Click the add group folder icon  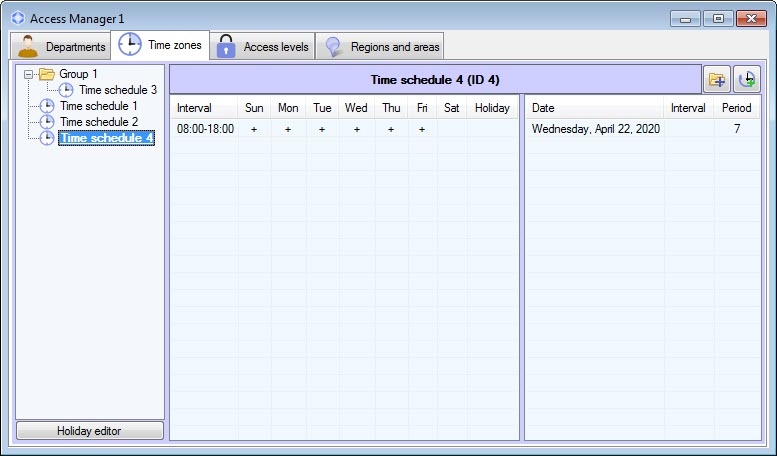[x=717, y=79]
